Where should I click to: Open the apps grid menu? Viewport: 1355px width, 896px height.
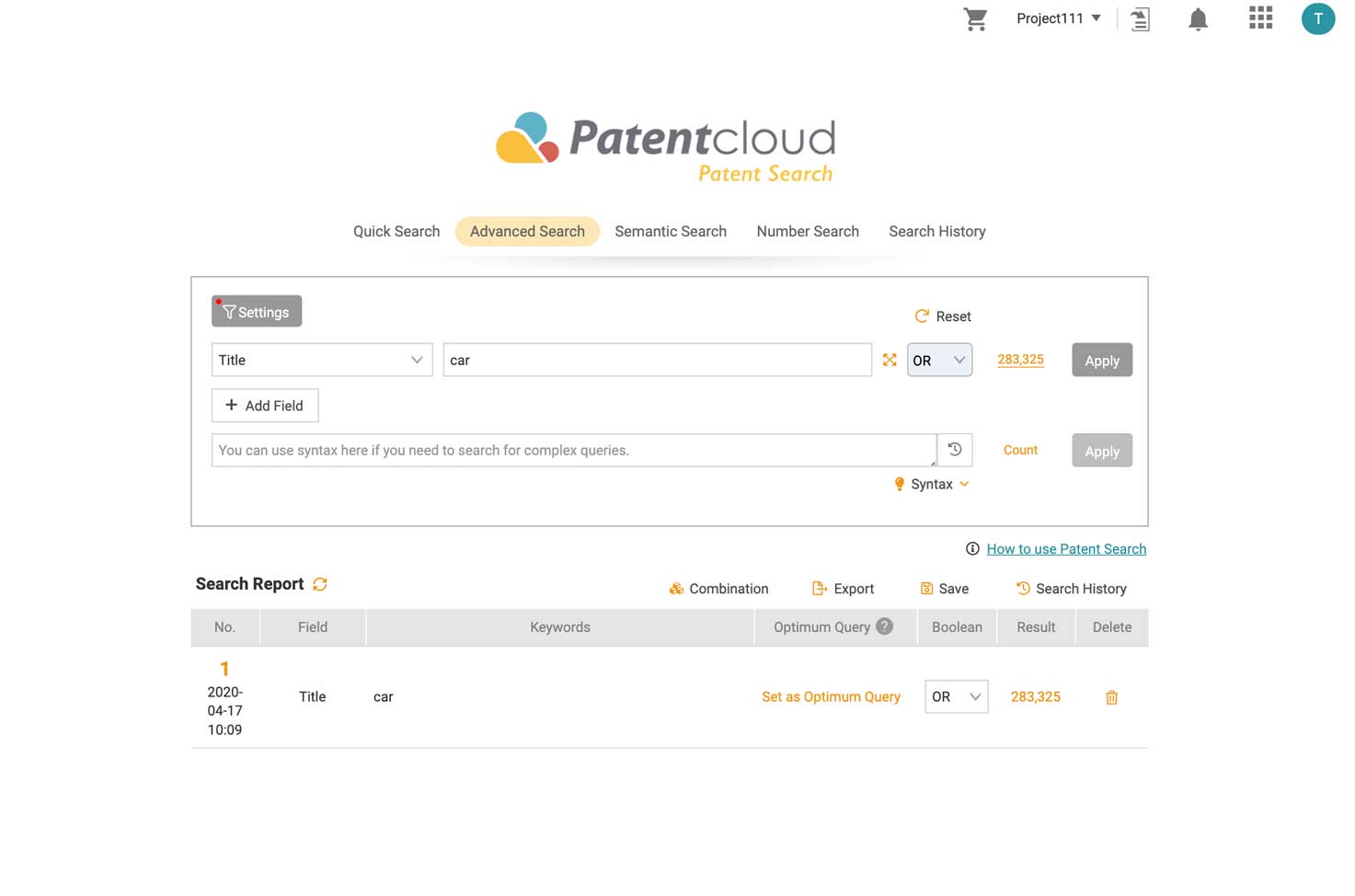tap(1260, 17)
